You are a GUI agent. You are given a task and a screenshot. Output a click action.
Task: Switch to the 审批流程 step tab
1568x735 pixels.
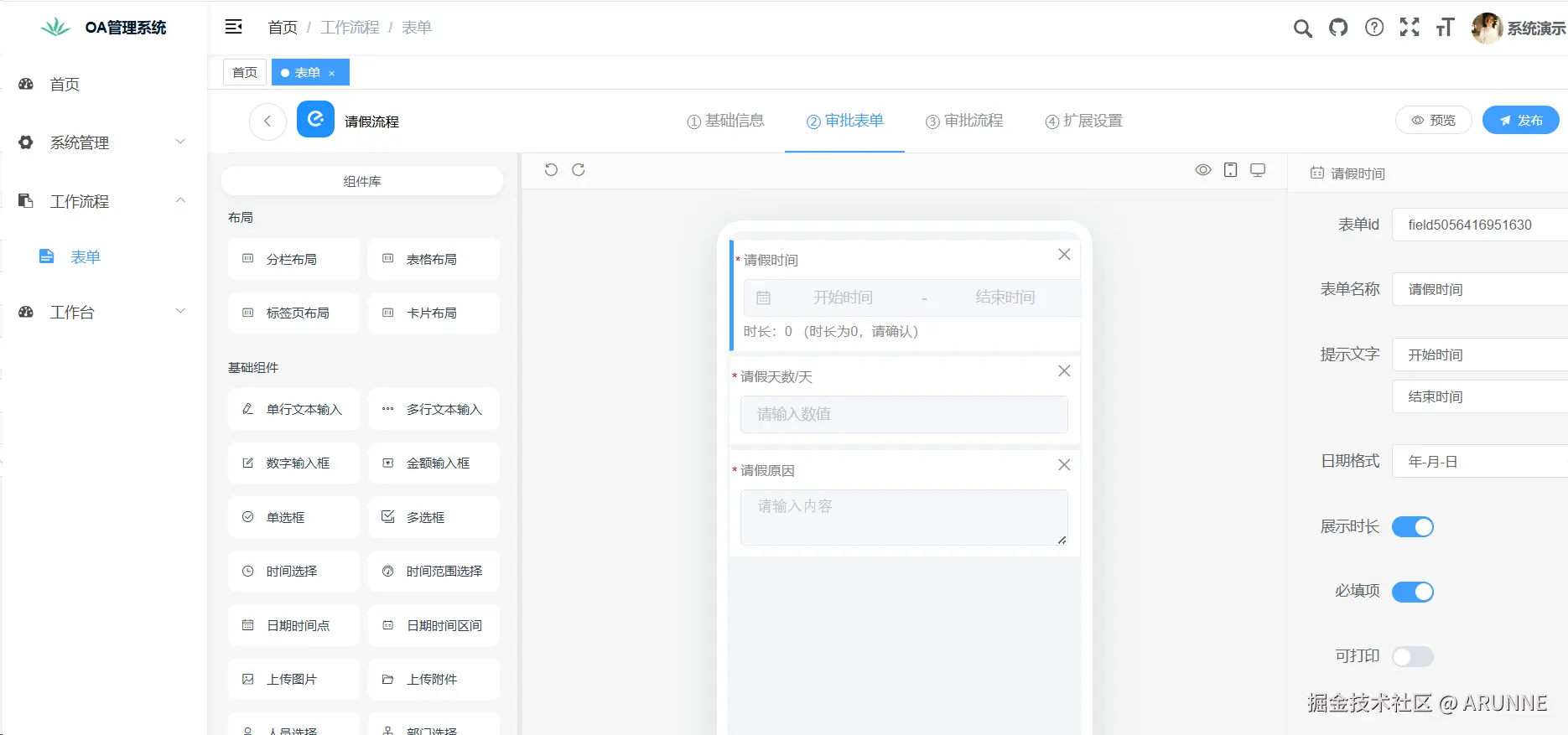pyautogui.click(x=964, y=121)
